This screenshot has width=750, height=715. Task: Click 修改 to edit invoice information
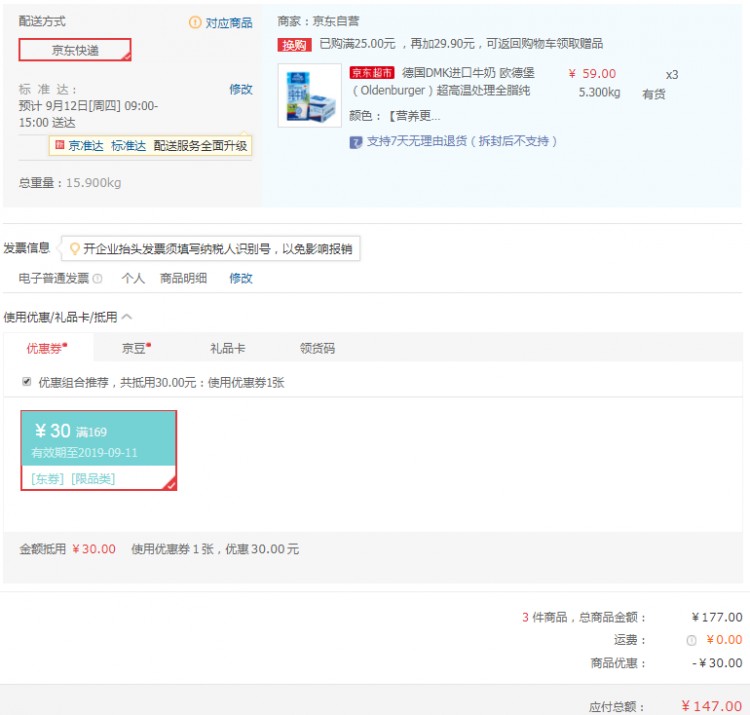pyautogui.click(x=241, y=278)
